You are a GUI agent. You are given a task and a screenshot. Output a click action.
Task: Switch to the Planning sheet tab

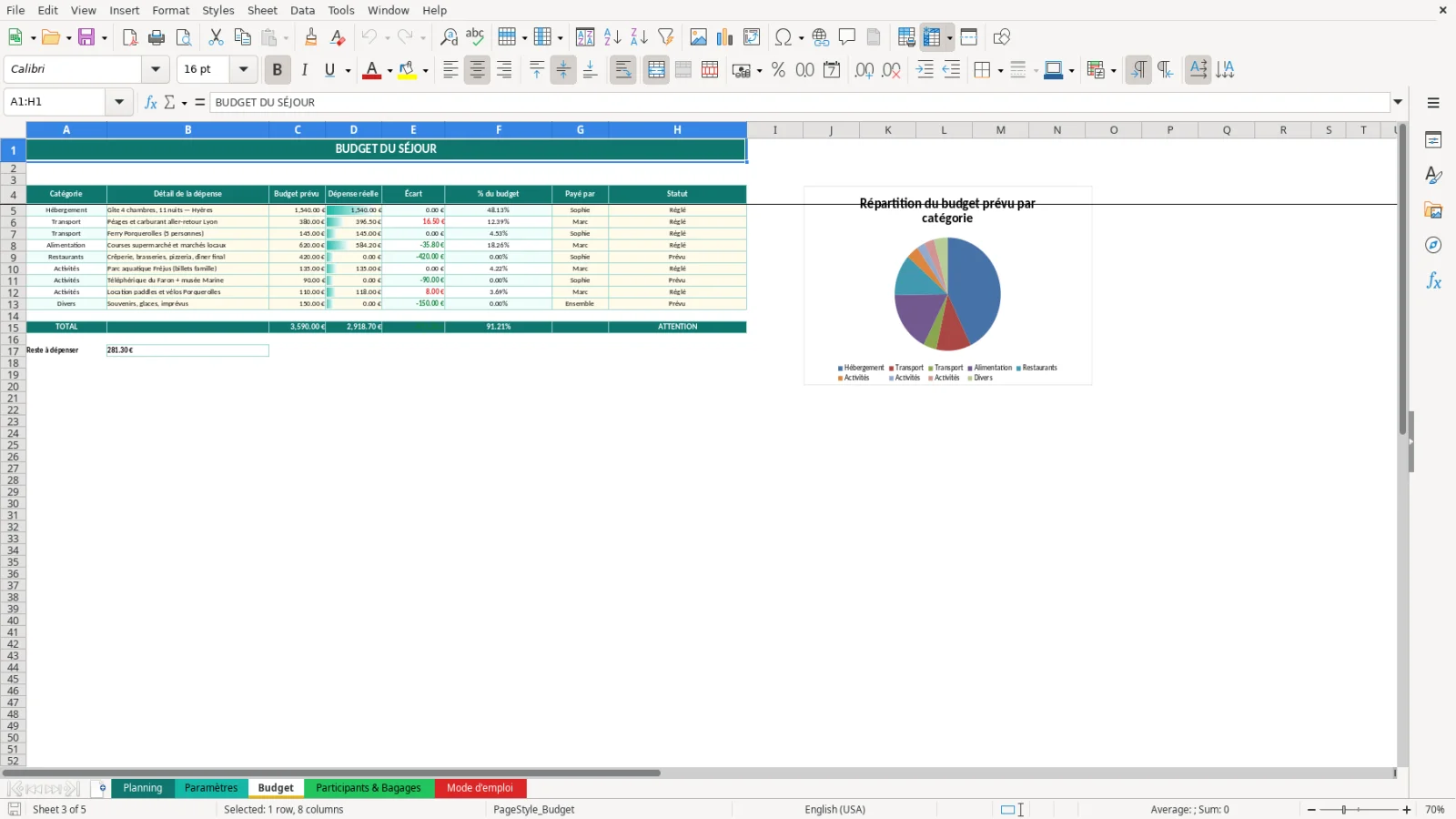143,788
